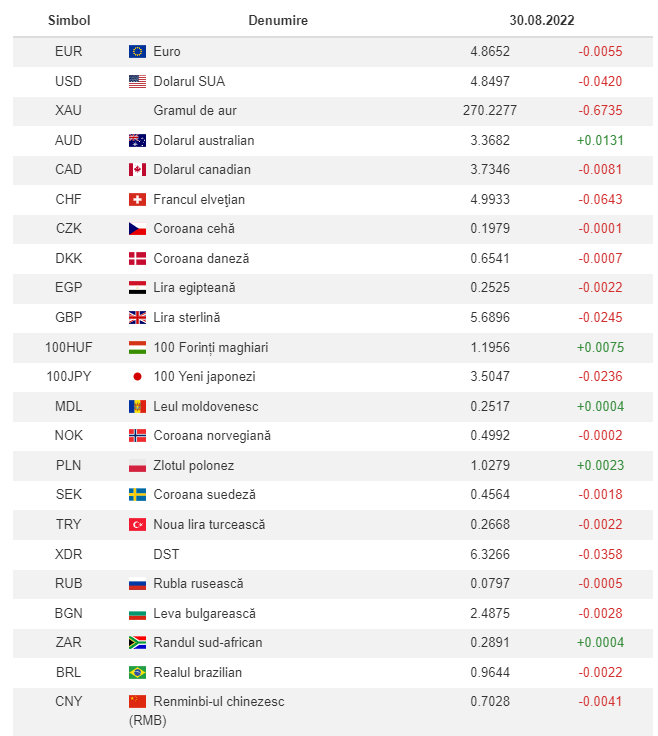The height and width of the screenshot is (736, 658).
Task: Click the United States flag icon
Action: coord(138,81)
